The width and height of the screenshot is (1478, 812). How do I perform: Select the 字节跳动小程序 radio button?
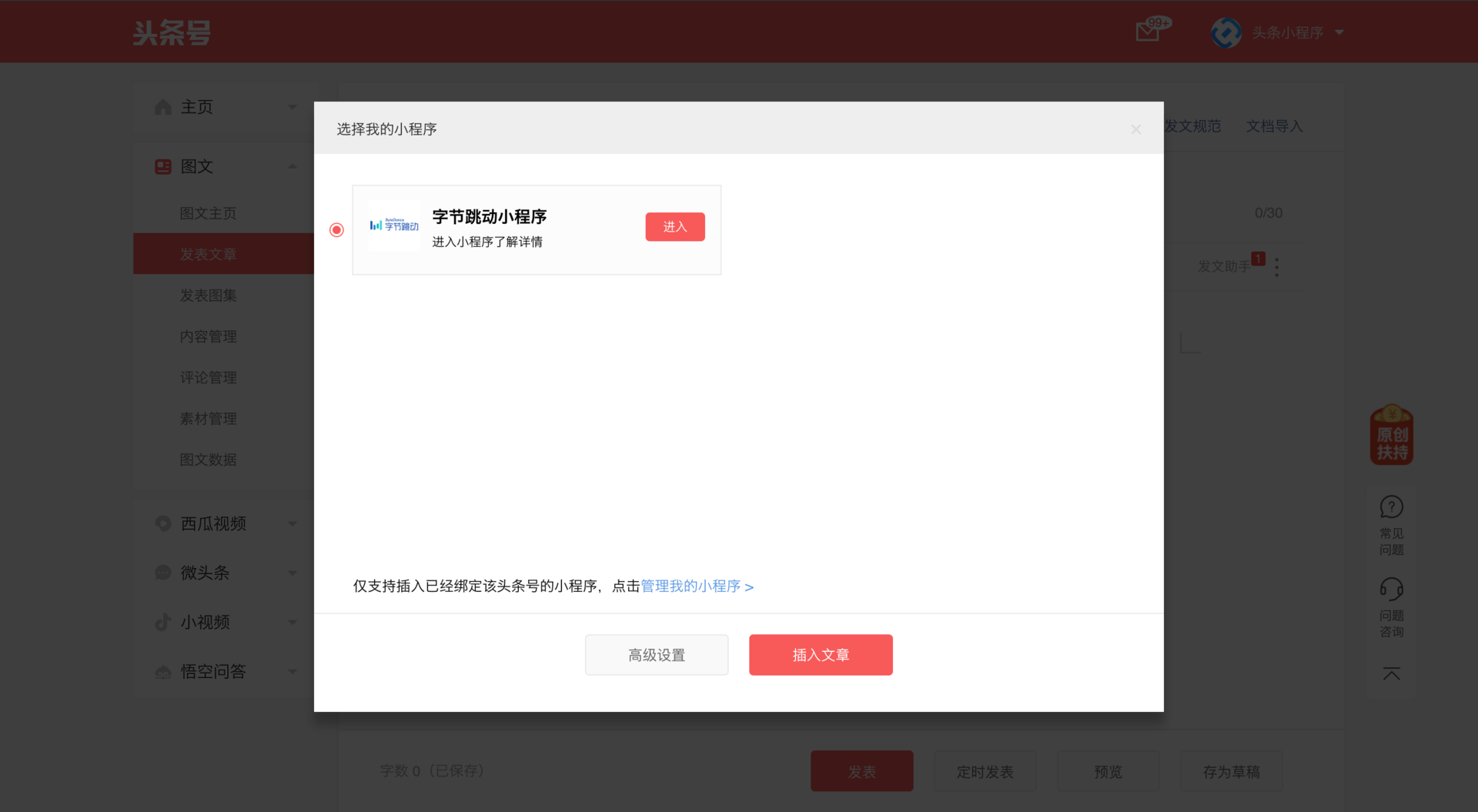pos(336,230)
